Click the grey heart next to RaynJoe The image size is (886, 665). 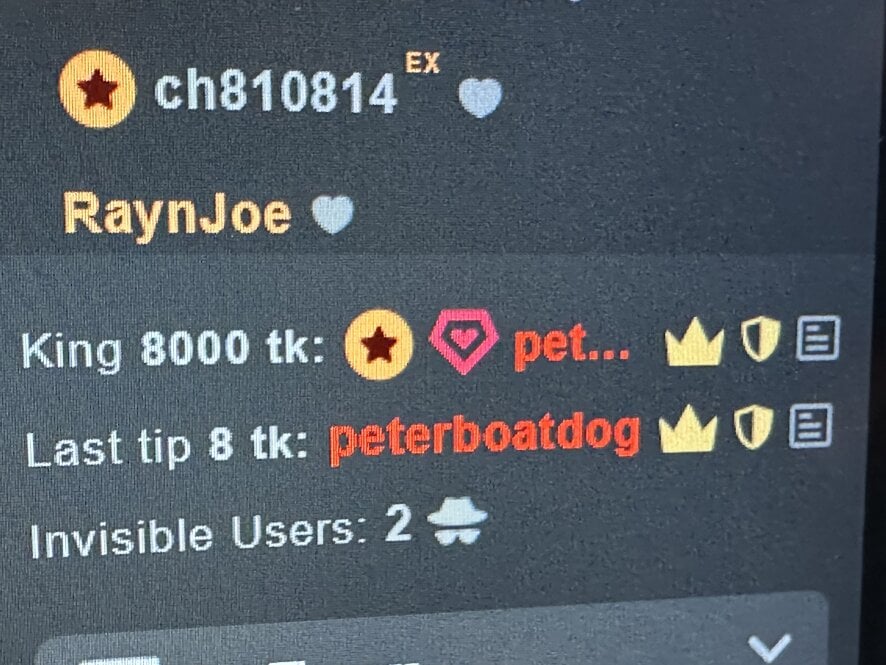click(x=333, y=214)
